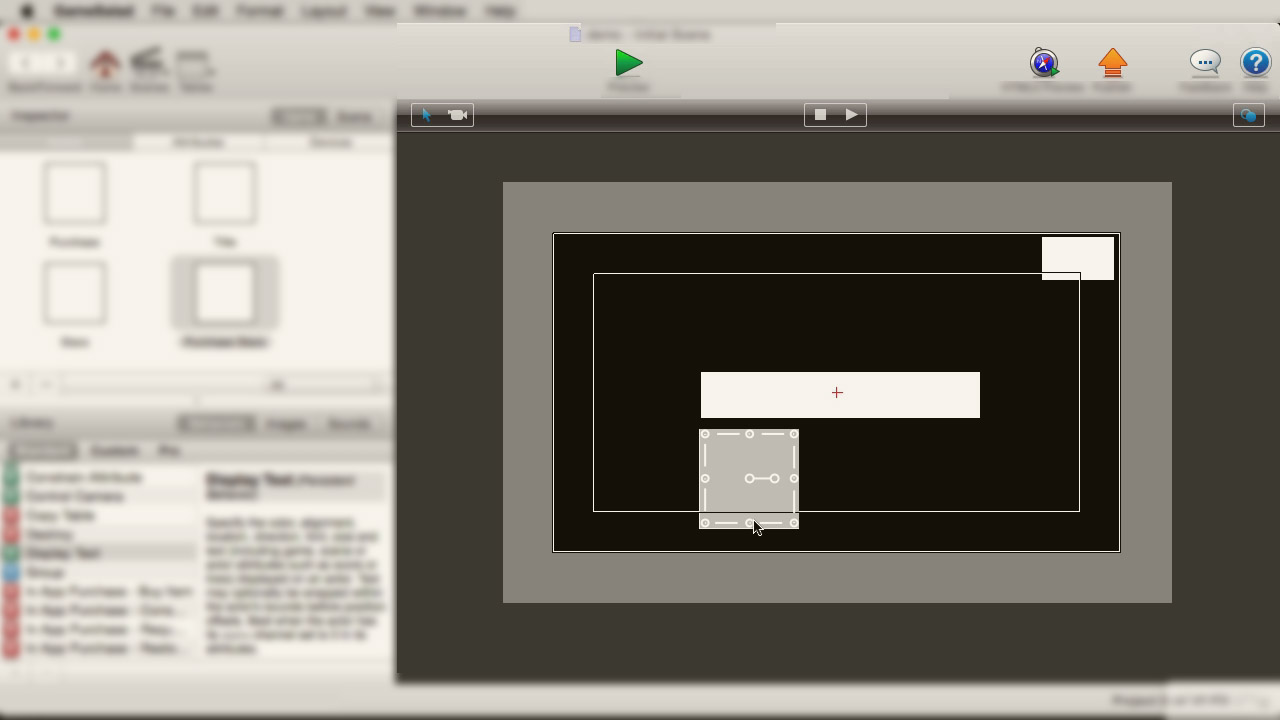Send feedback using the speech bubble icon
Screen dimensions: 1280x720
pyautogui.click(x=1205, y=62)
